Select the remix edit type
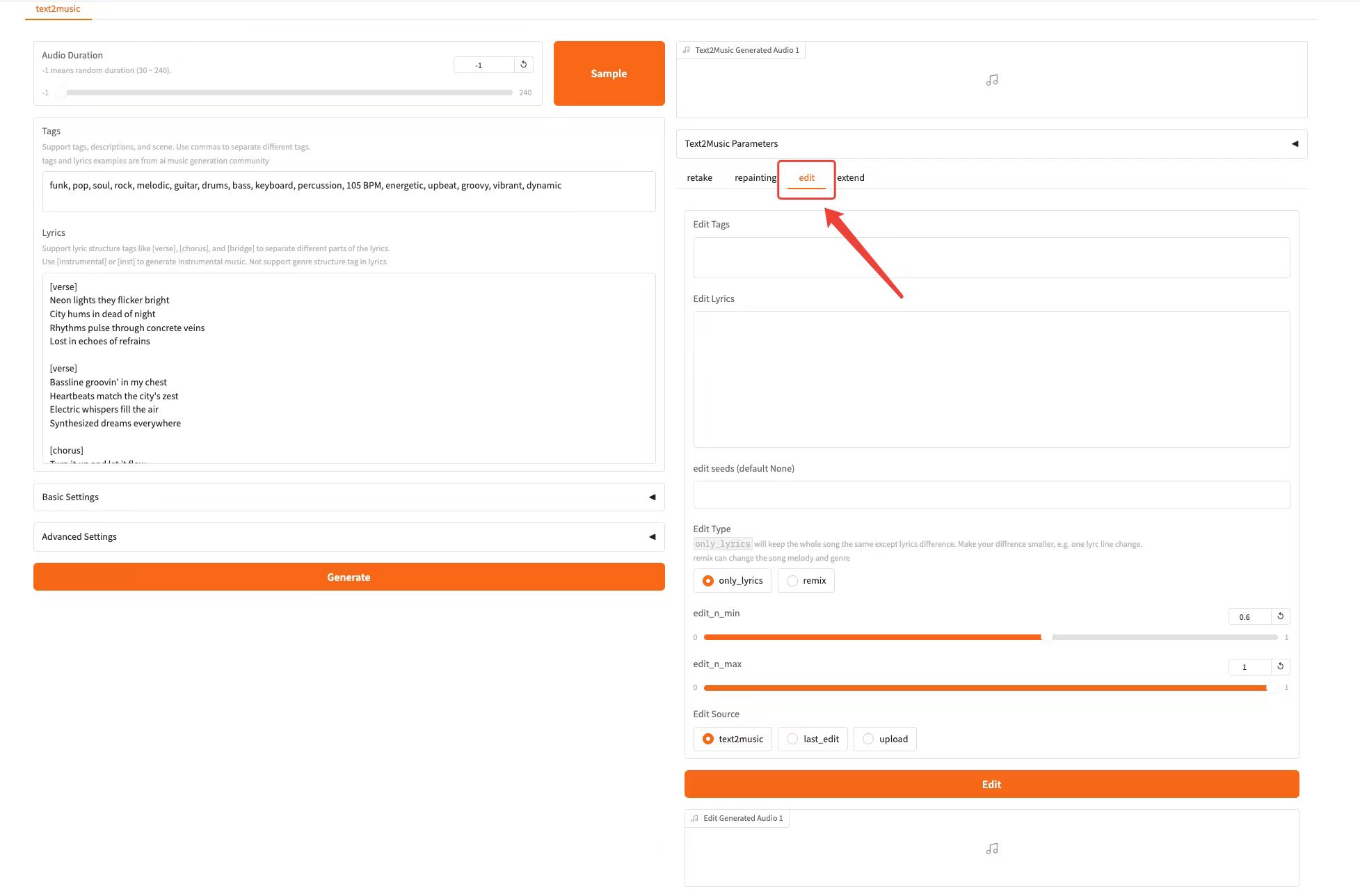Image resolution: width=1360 pixels, height=896 pixels. tap(792, 581)
